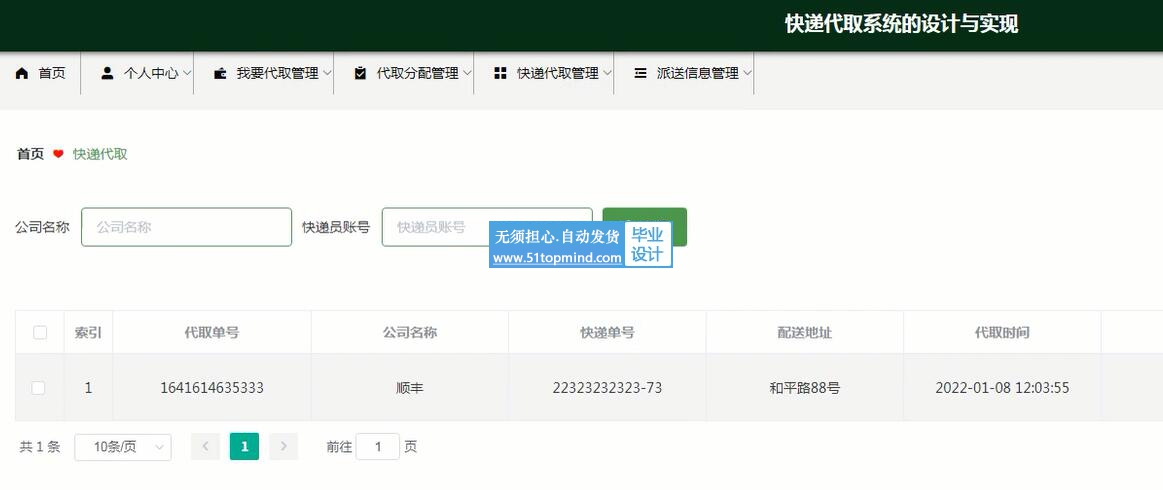This screenshot has width=1163, height=490.
Task: Click cell 22323232323-73
Action: (607, 388)
